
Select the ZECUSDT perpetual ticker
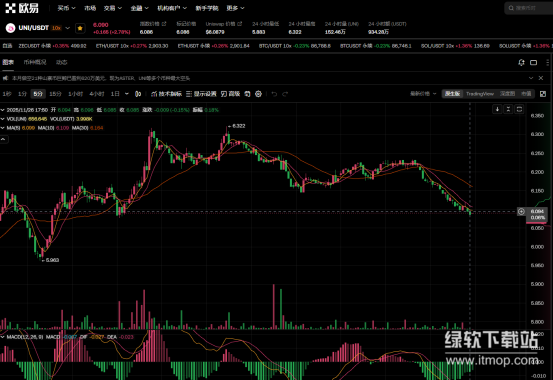(52, 46)
